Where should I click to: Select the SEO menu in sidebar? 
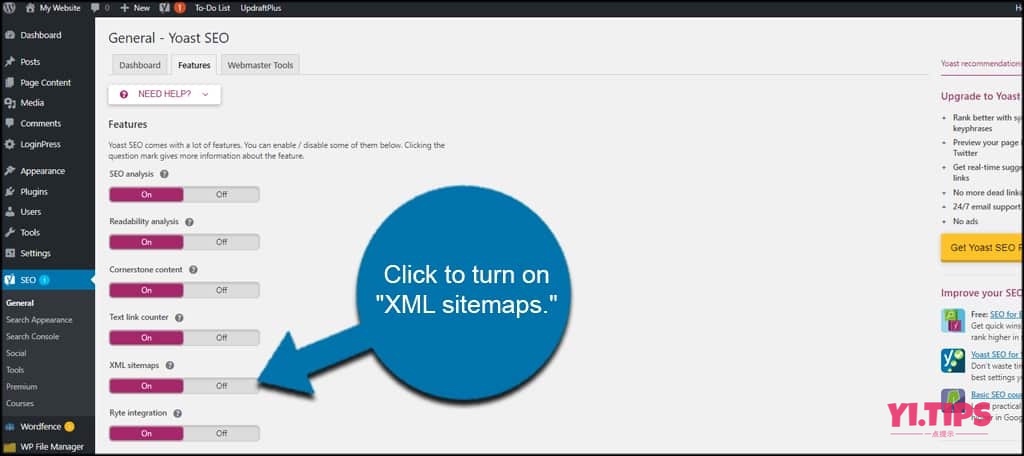tap(47, 280)
